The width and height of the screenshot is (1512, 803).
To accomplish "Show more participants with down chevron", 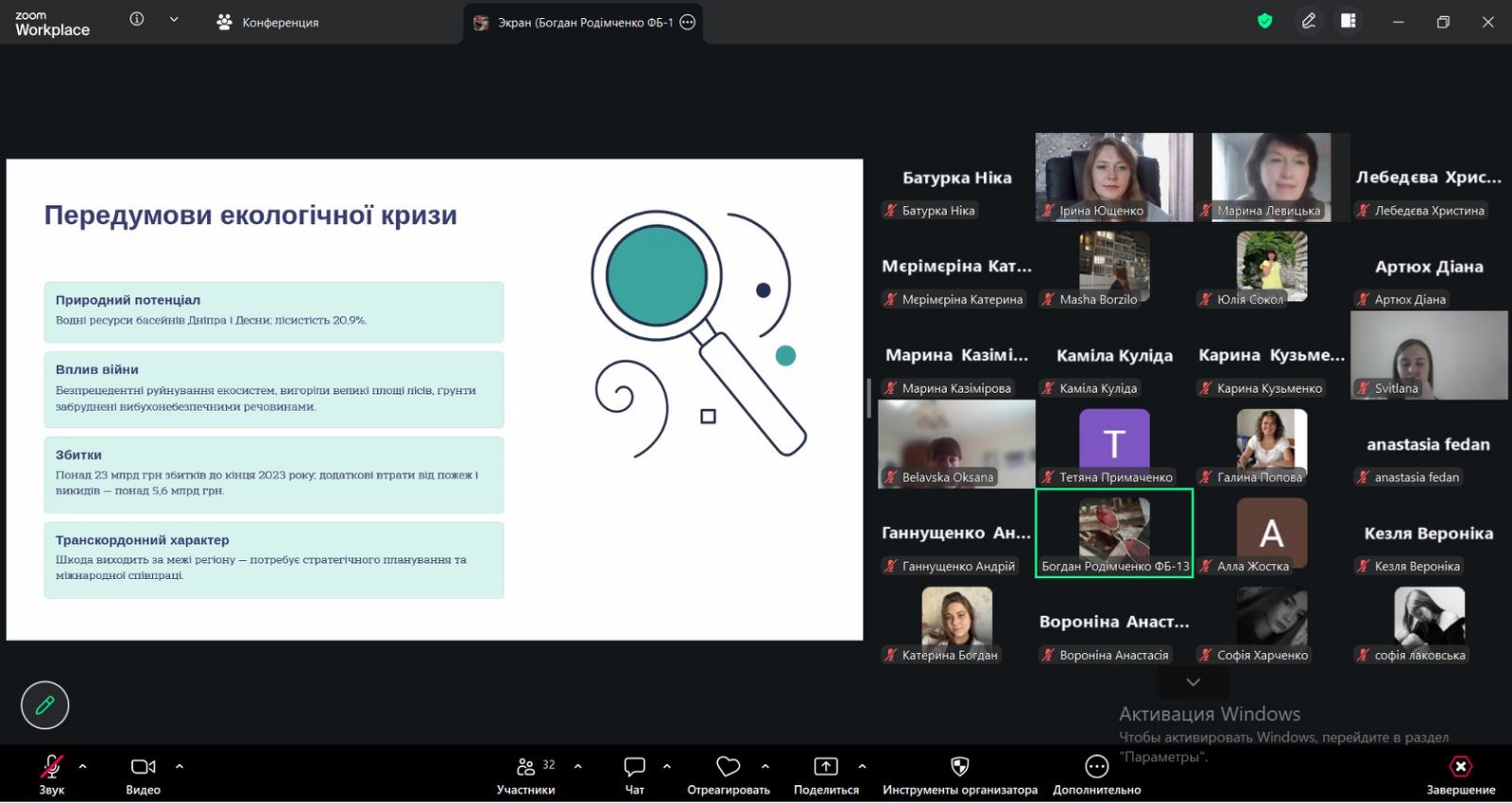I will click(x=1194, y=682).
